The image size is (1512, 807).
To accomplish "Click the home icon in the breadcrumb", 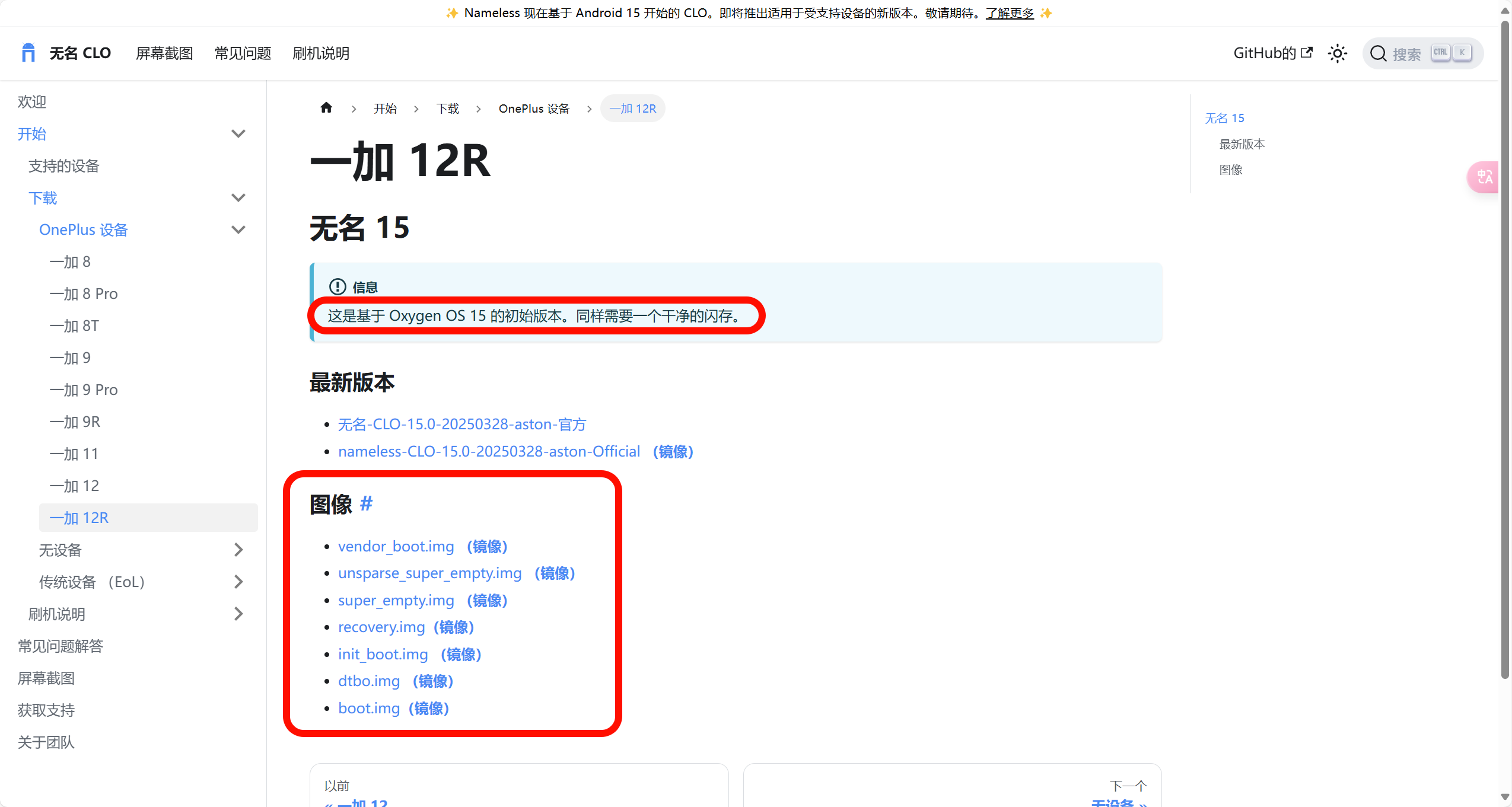I will tap(326, 108).
